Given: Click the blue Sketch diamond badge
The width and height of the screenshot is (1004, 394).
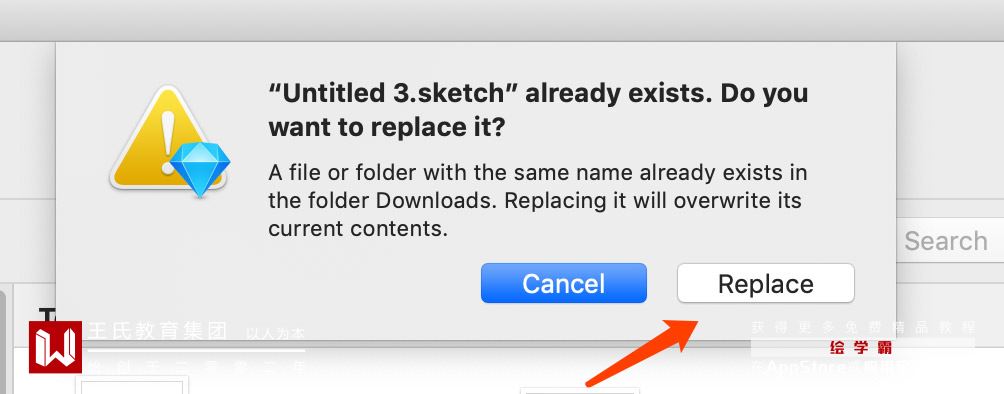Looking at the screenshot, I should tap(200, 169).
